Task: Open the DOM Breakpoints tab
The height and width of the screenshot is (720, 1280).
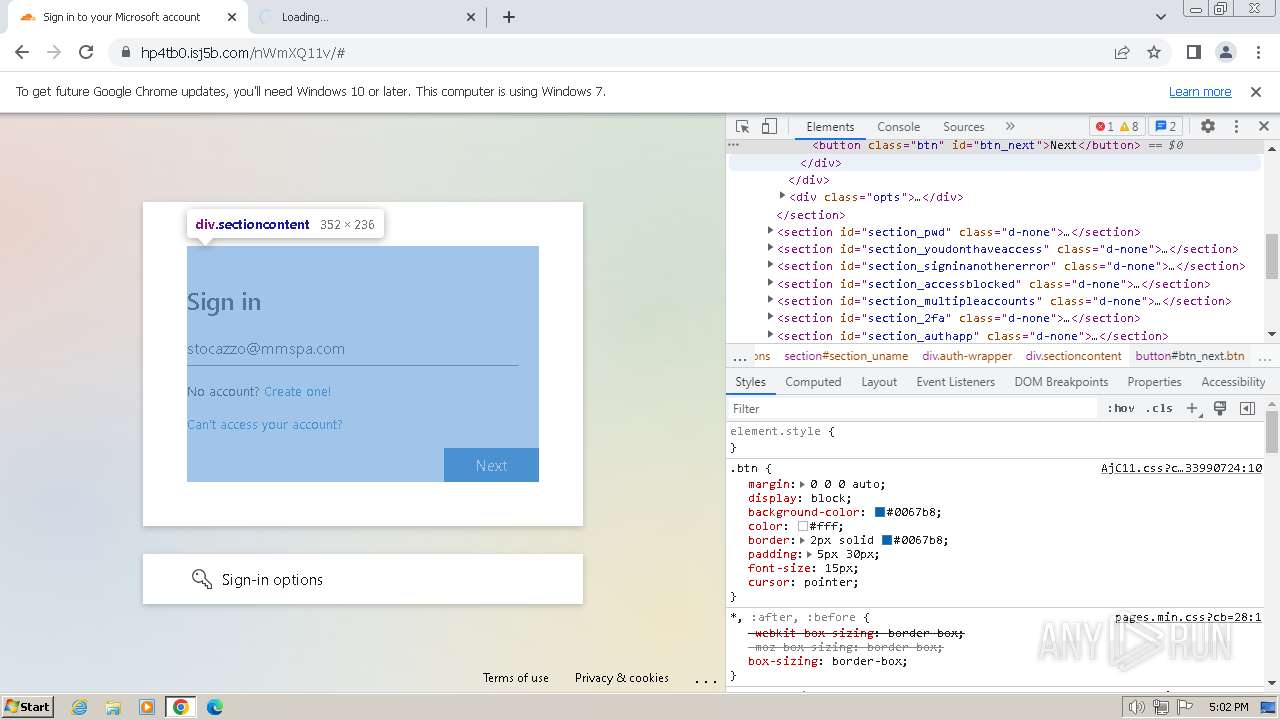Action: 1061,382
